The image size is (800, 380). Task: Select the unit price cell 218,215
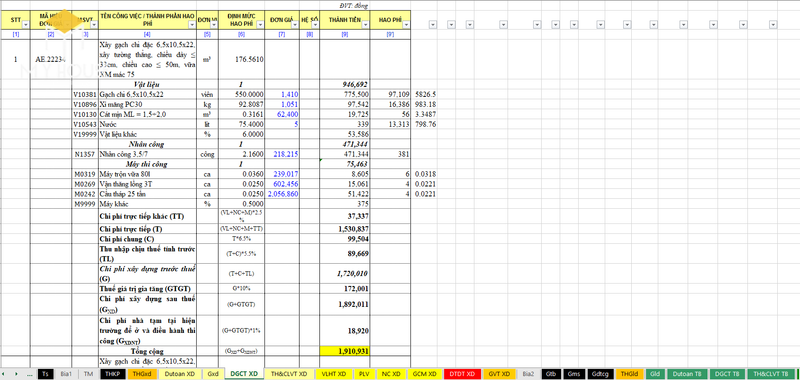pyautogui.click(x=282, y=154)
